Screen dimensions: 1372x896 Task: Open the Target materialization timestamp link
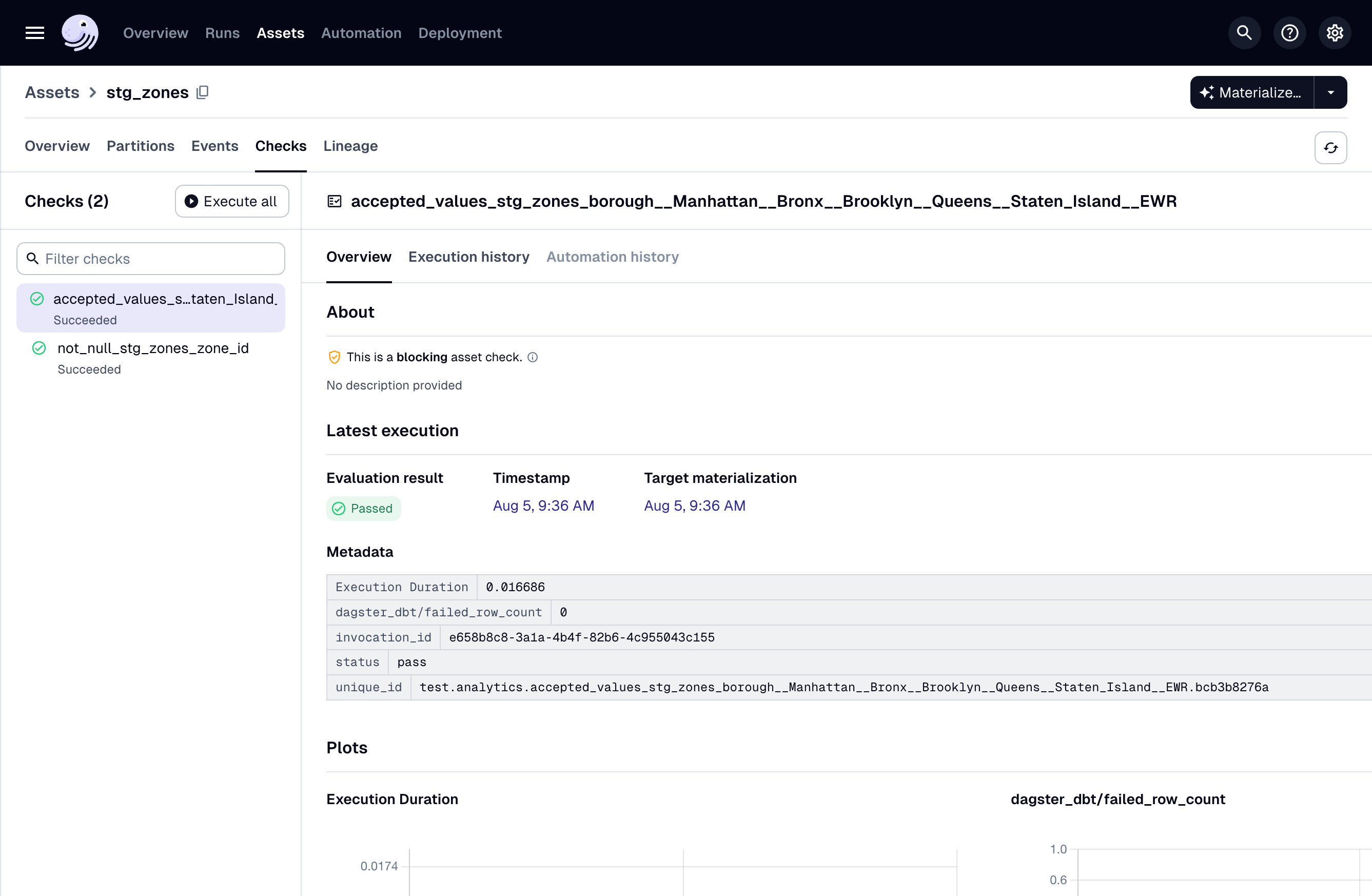pyautogui.click(x=694, y=505)
